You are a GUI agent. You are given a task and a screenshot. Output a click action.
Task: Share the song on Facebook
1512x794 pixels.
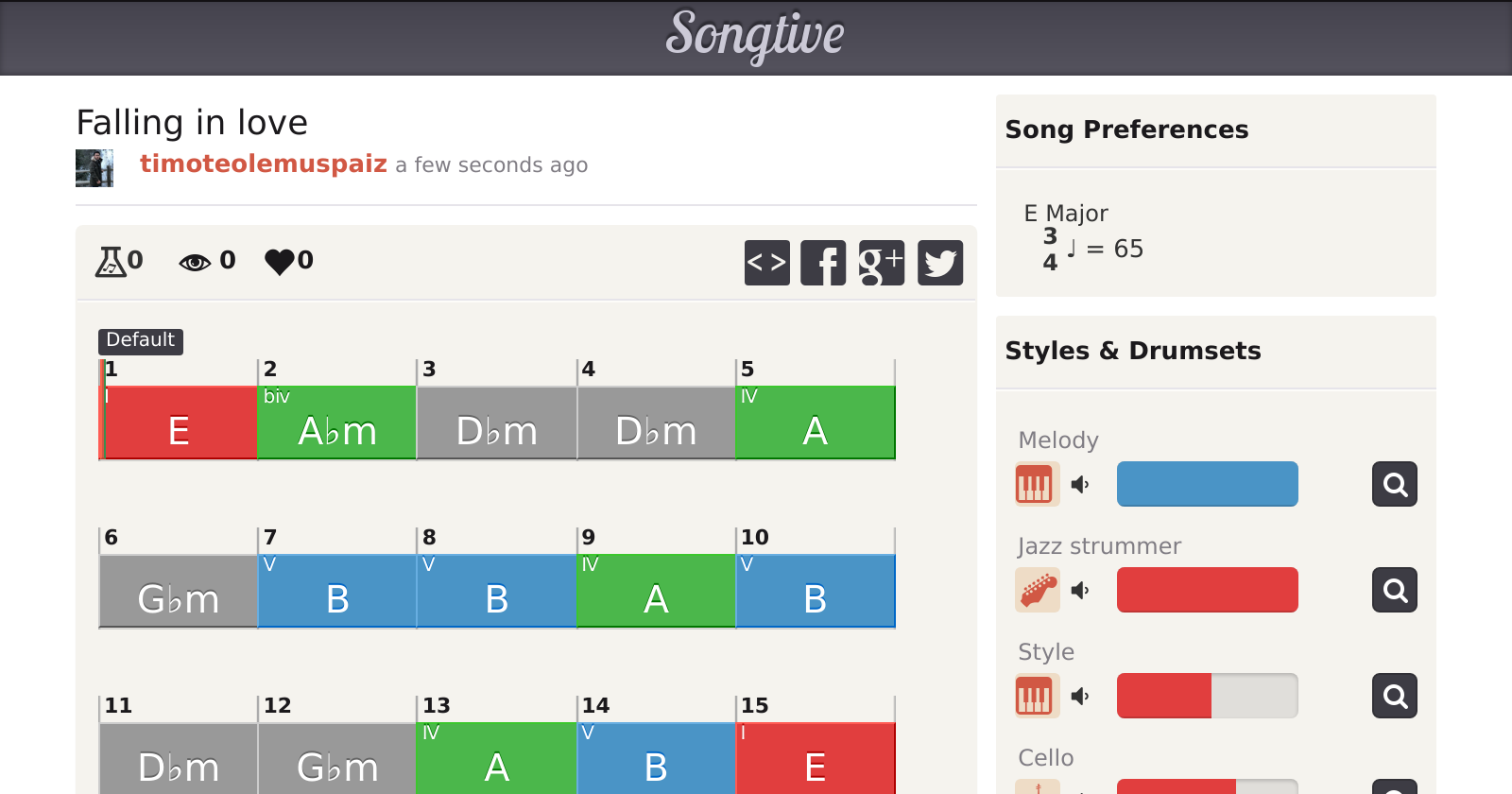tap(823, 263)
